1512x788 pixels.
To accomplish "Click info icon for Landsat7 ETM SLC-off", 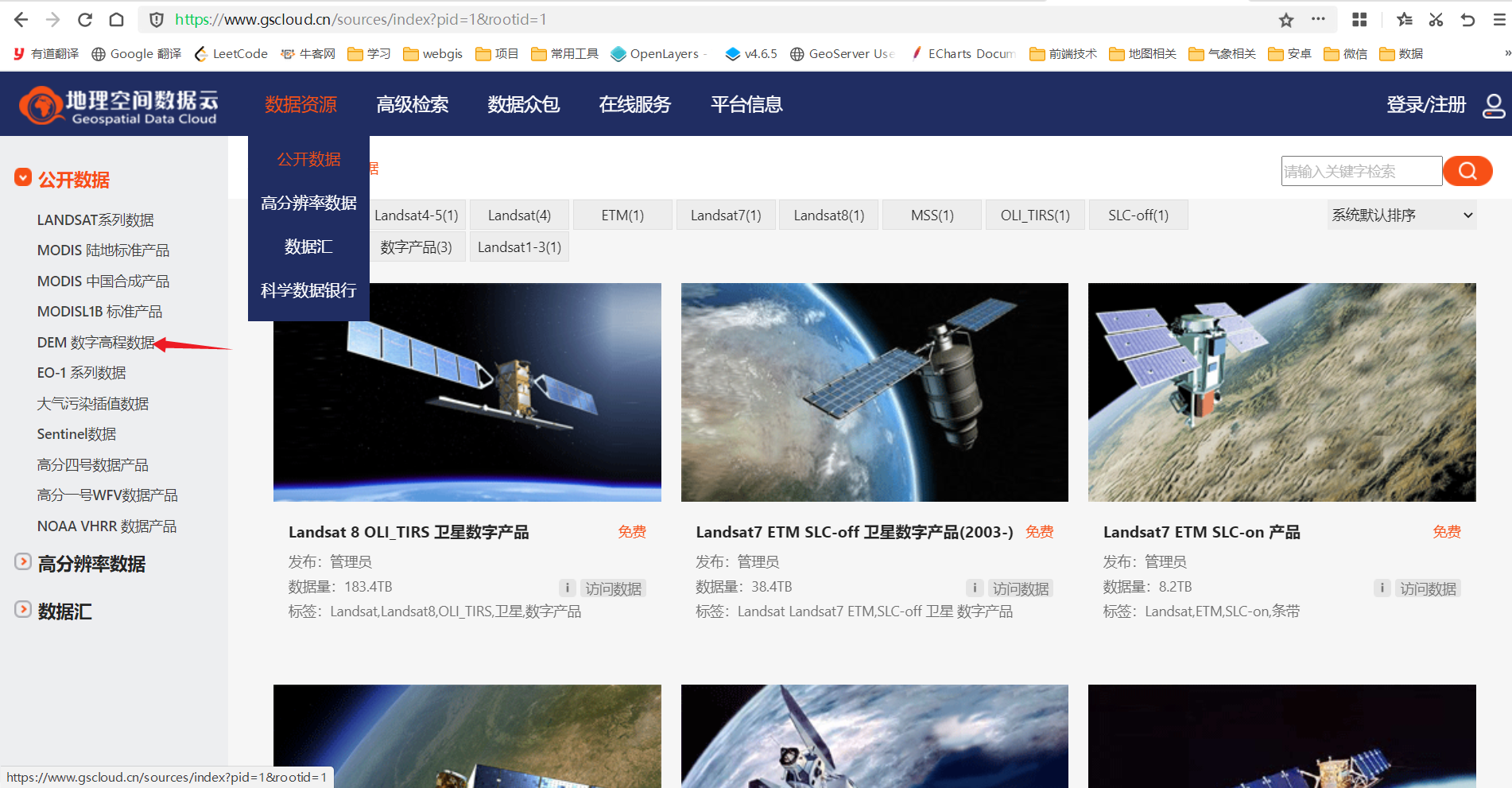I will pyautogui.click(x=975, y=588).
